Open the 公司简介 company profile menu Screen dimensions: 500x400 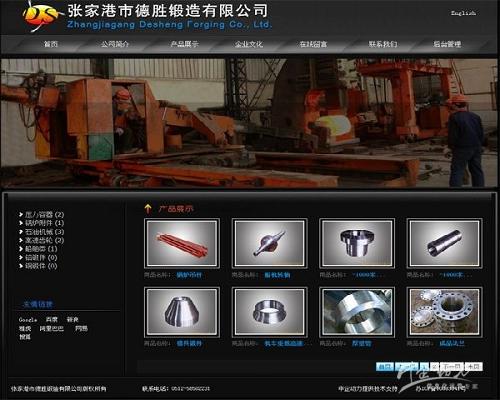click(115, 44)
